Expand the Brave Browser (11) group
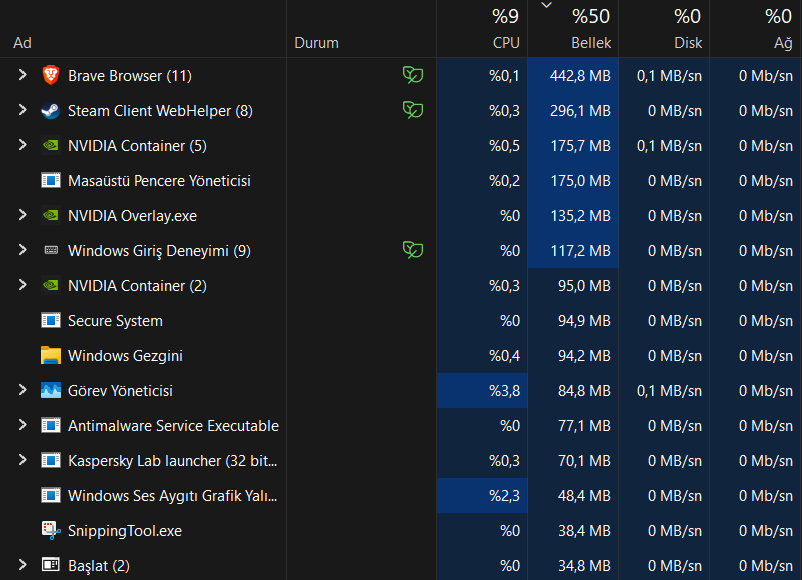This screenshot has height=580, width=802. [23, 75]
